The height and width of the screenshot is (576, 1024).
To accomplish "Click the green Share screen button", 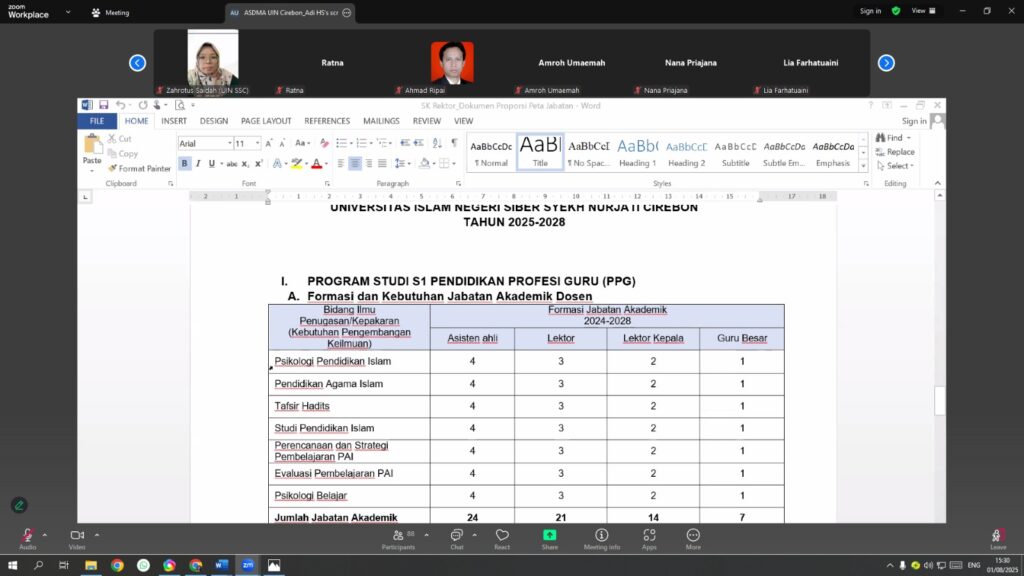I will click(550, 539).
